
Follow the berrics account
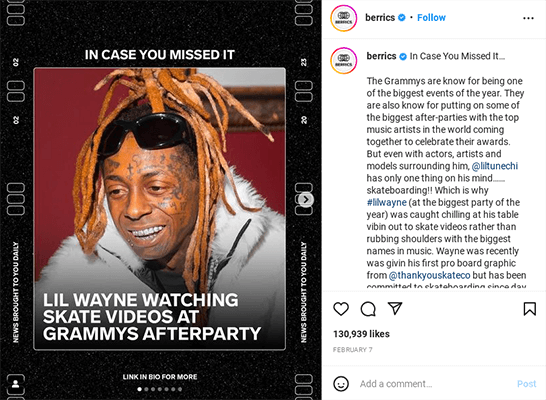431,17
